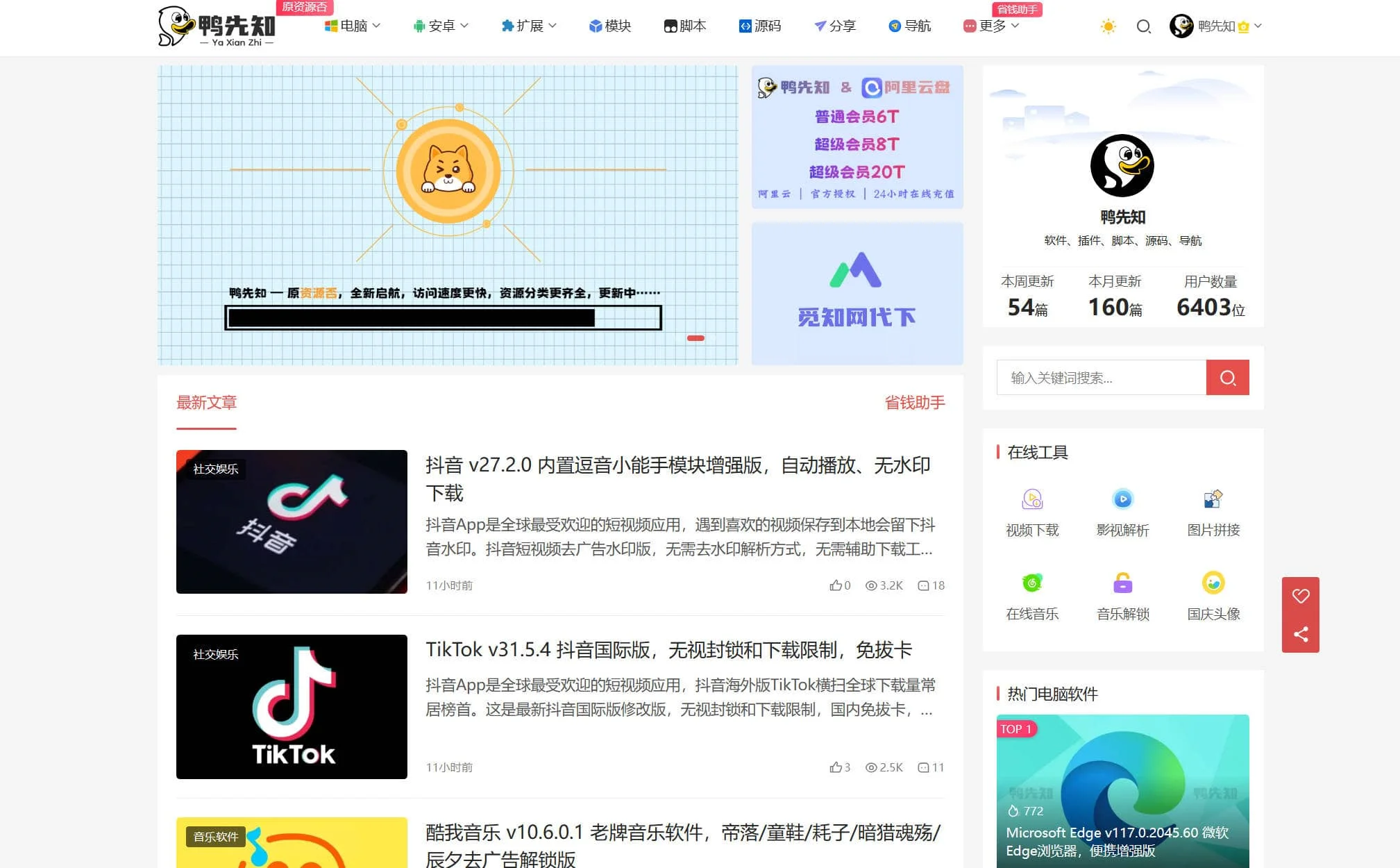Open the 源码 menu item
This screenshot has height=868, width=1400.
760,26
